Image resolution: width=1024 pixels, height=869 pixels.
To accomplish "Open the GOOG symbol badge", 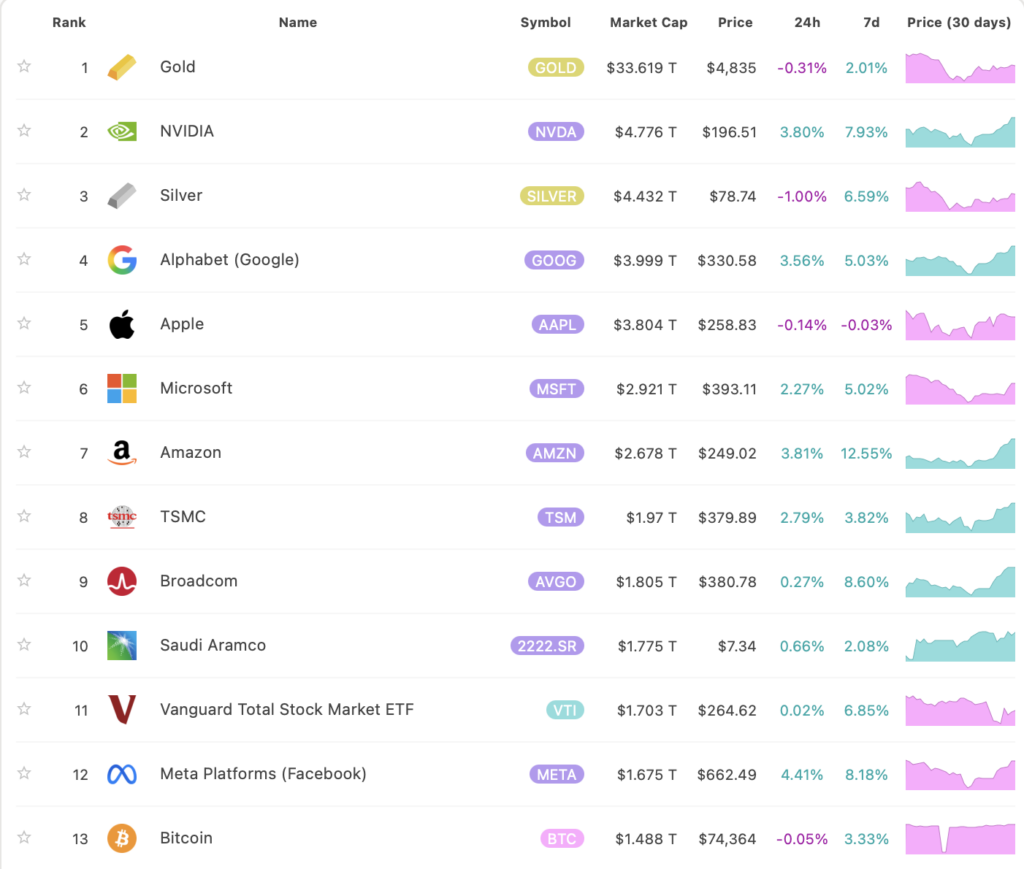I will [x=554, y=260].
